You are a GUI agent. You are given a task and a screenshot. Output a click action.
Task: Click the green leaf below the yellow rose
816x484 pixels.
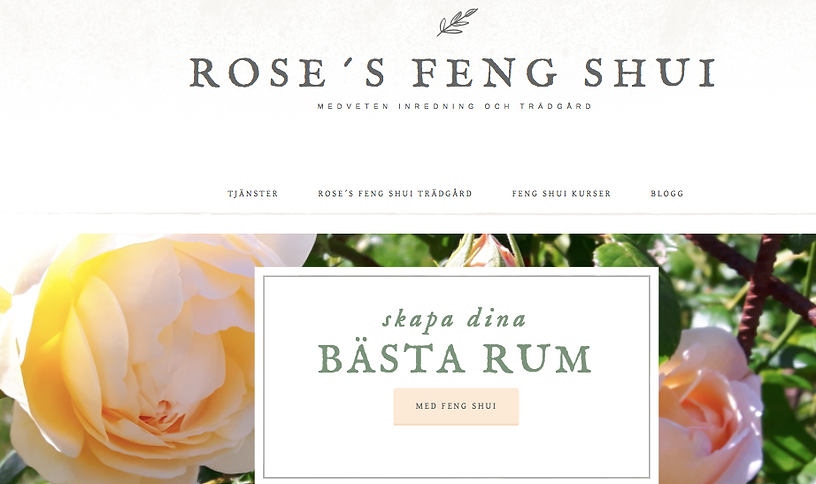(x=11, y=467)
